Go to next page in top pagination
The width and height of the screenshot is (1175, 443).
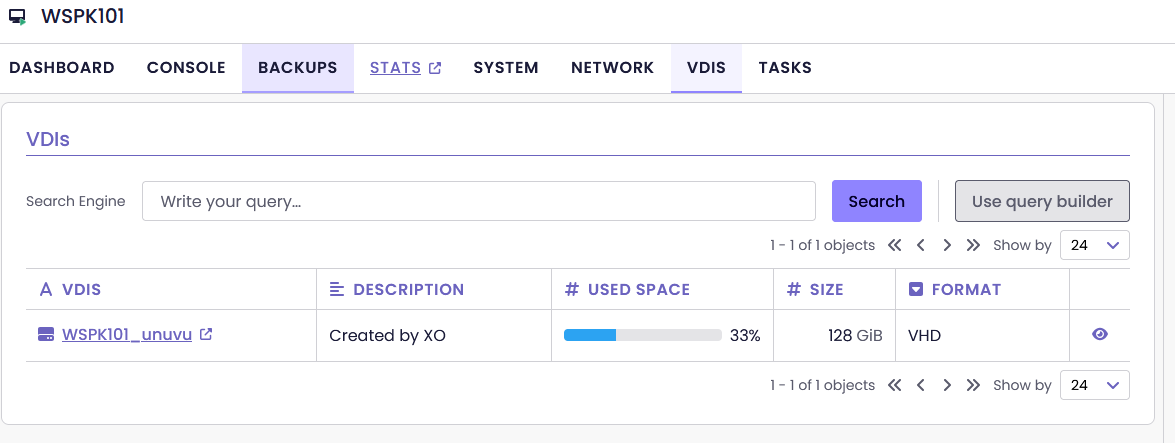tap(947, 245)
